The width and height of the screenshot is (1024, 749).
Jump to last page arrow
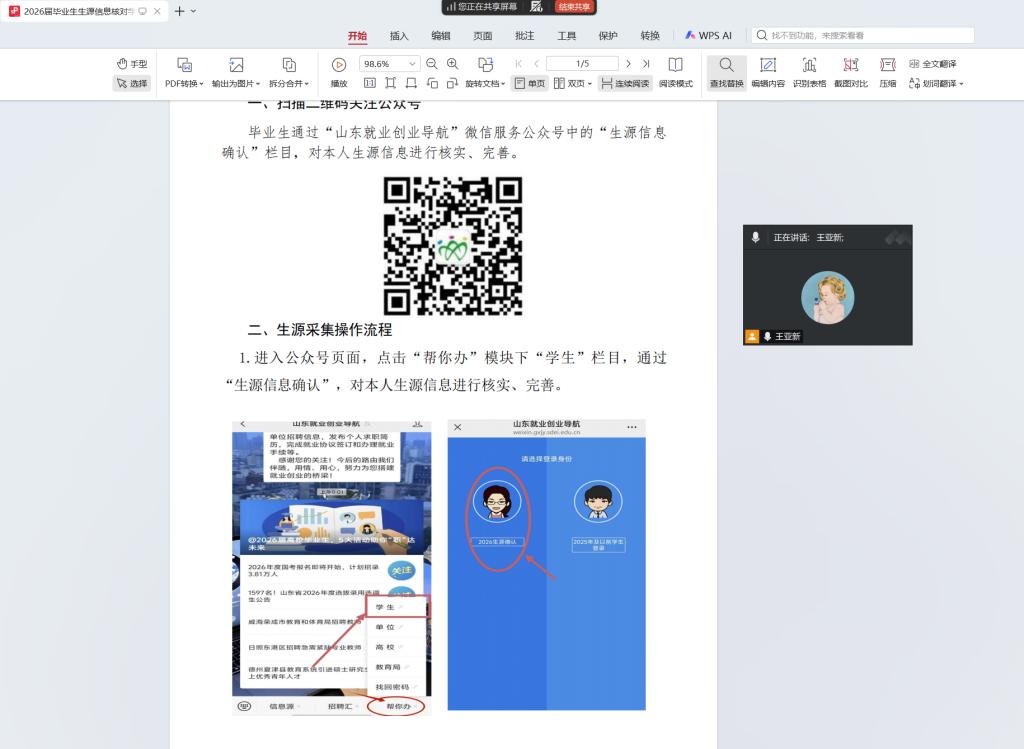point(646,63)
